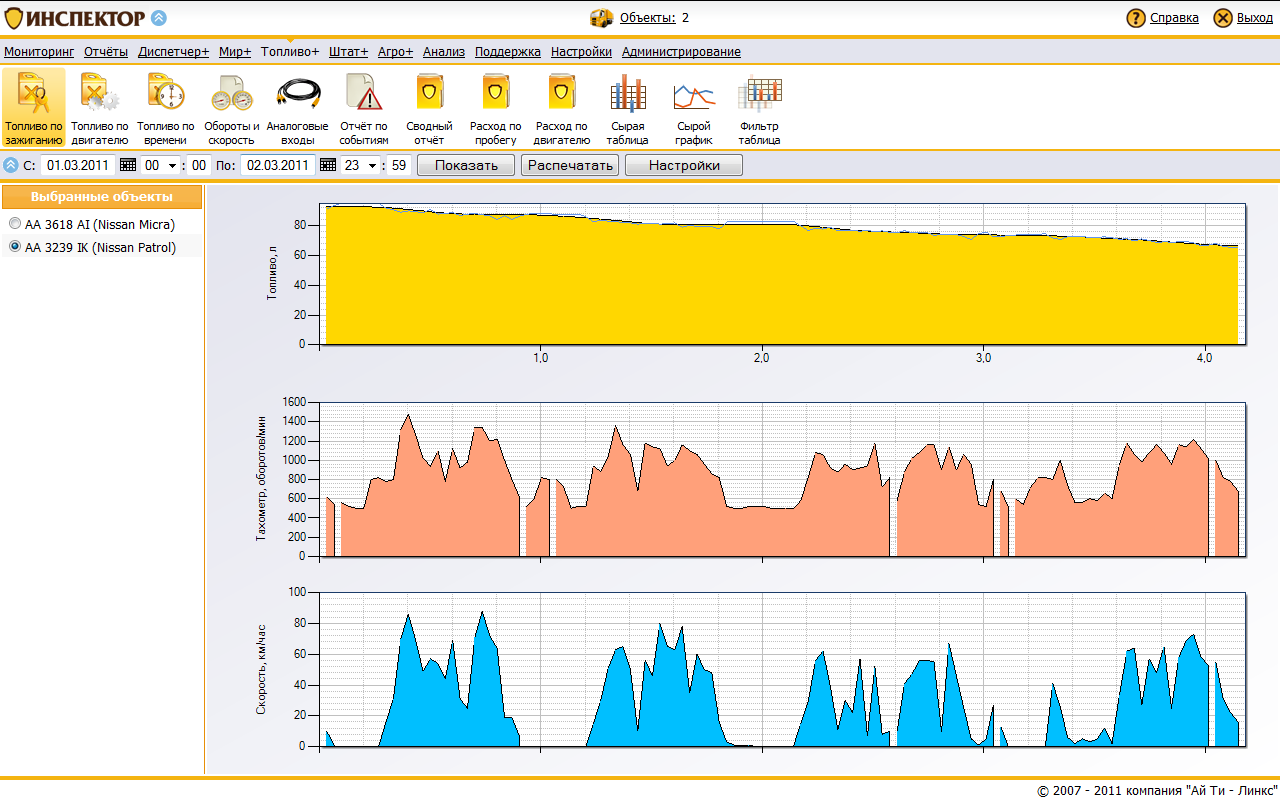Click the start minutes field 00
1280x800 pixels.
[x=199, y=165]
